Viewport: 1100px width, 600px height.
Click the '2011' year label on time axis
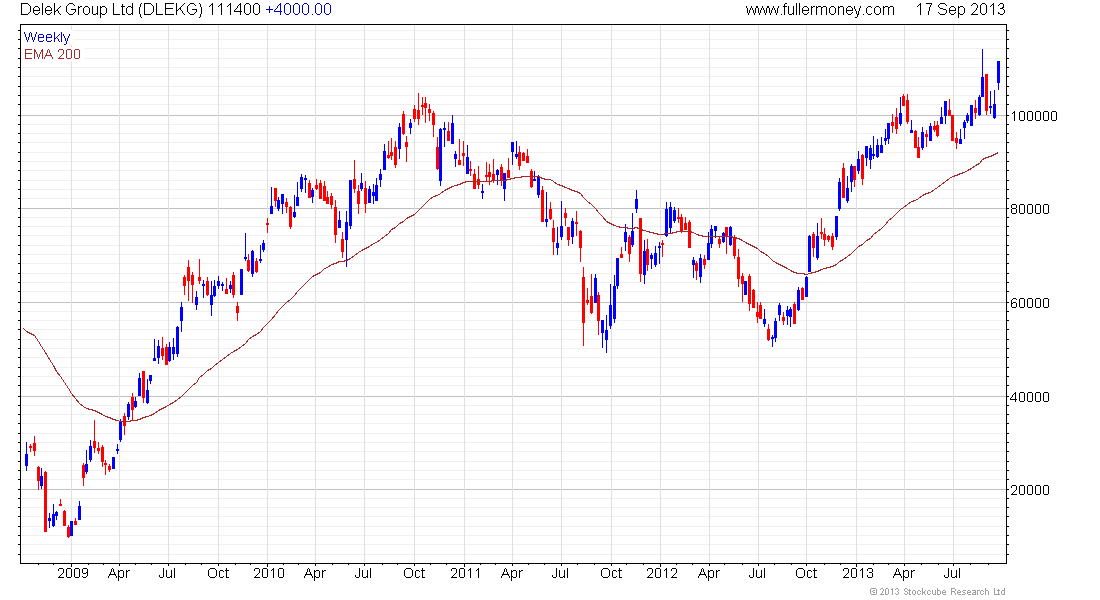pyautogui.click(x=466, y=573)
